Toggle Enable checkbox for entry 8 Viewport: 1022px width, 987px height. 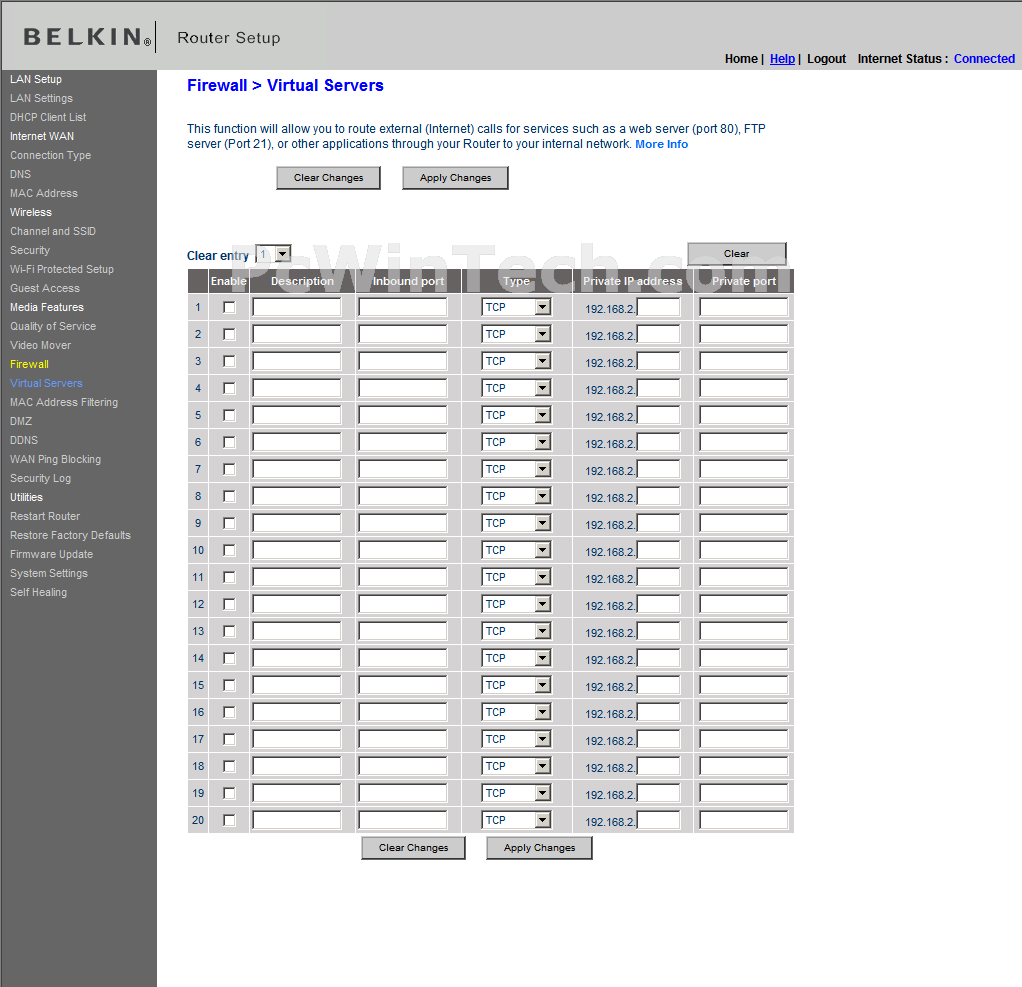point(229,496)
